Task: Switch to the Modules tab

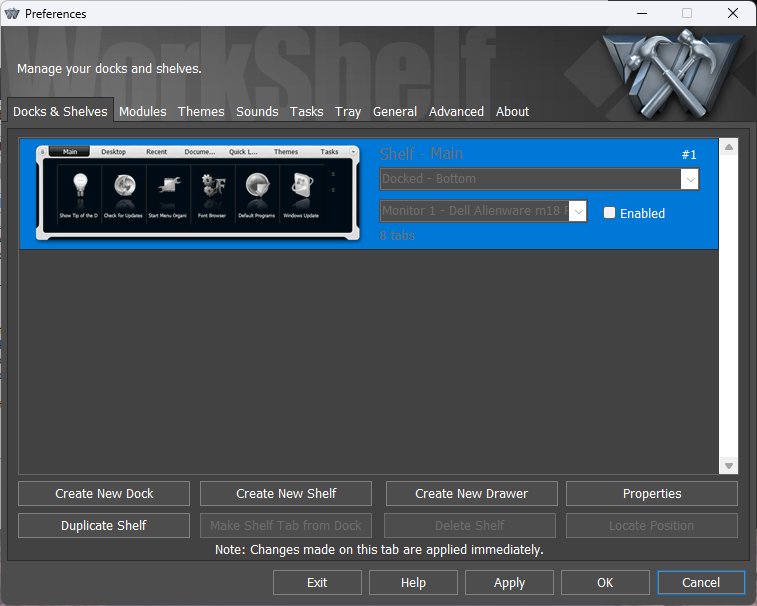Action: (x=142, y=112)
